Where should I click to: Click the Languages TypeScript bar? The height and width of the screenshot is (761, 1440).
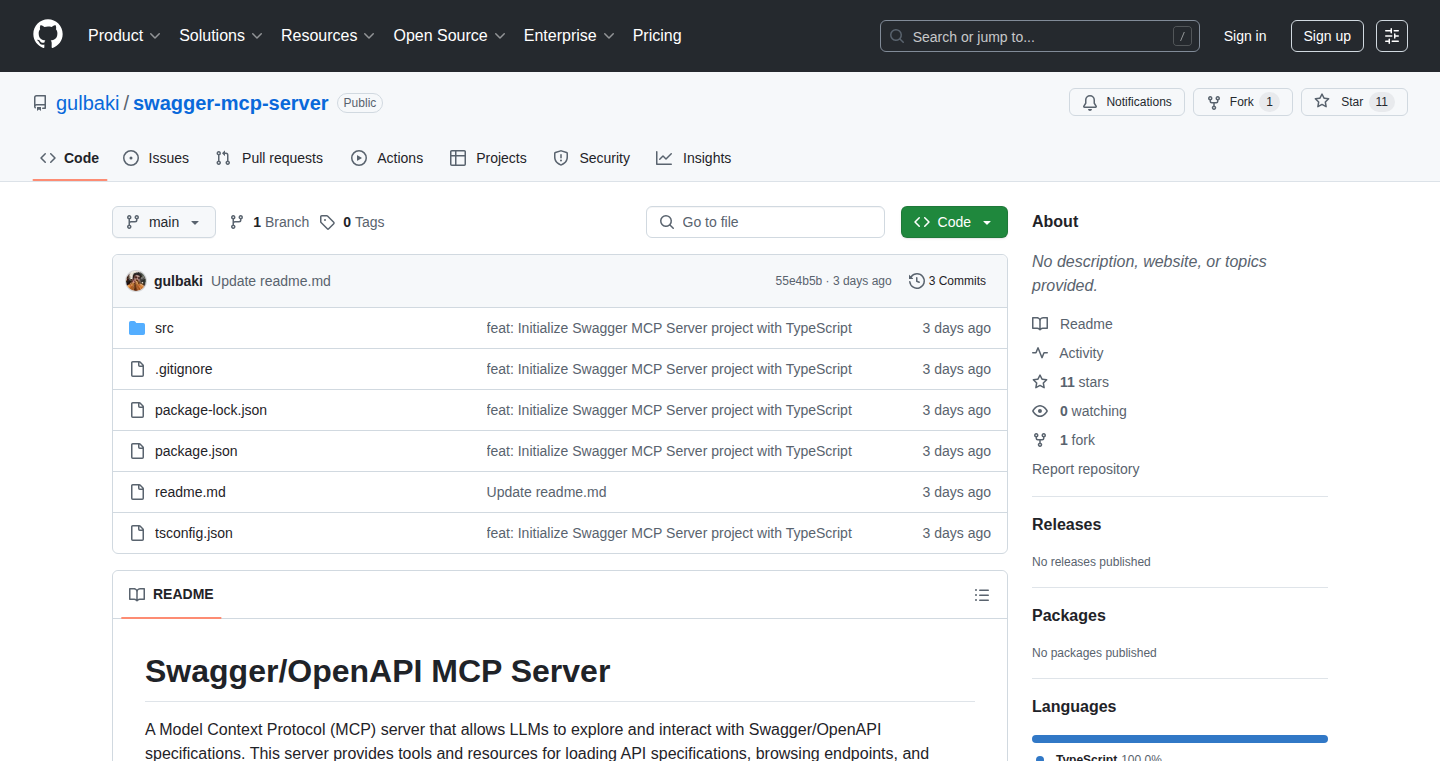[x=1180, y=739]
